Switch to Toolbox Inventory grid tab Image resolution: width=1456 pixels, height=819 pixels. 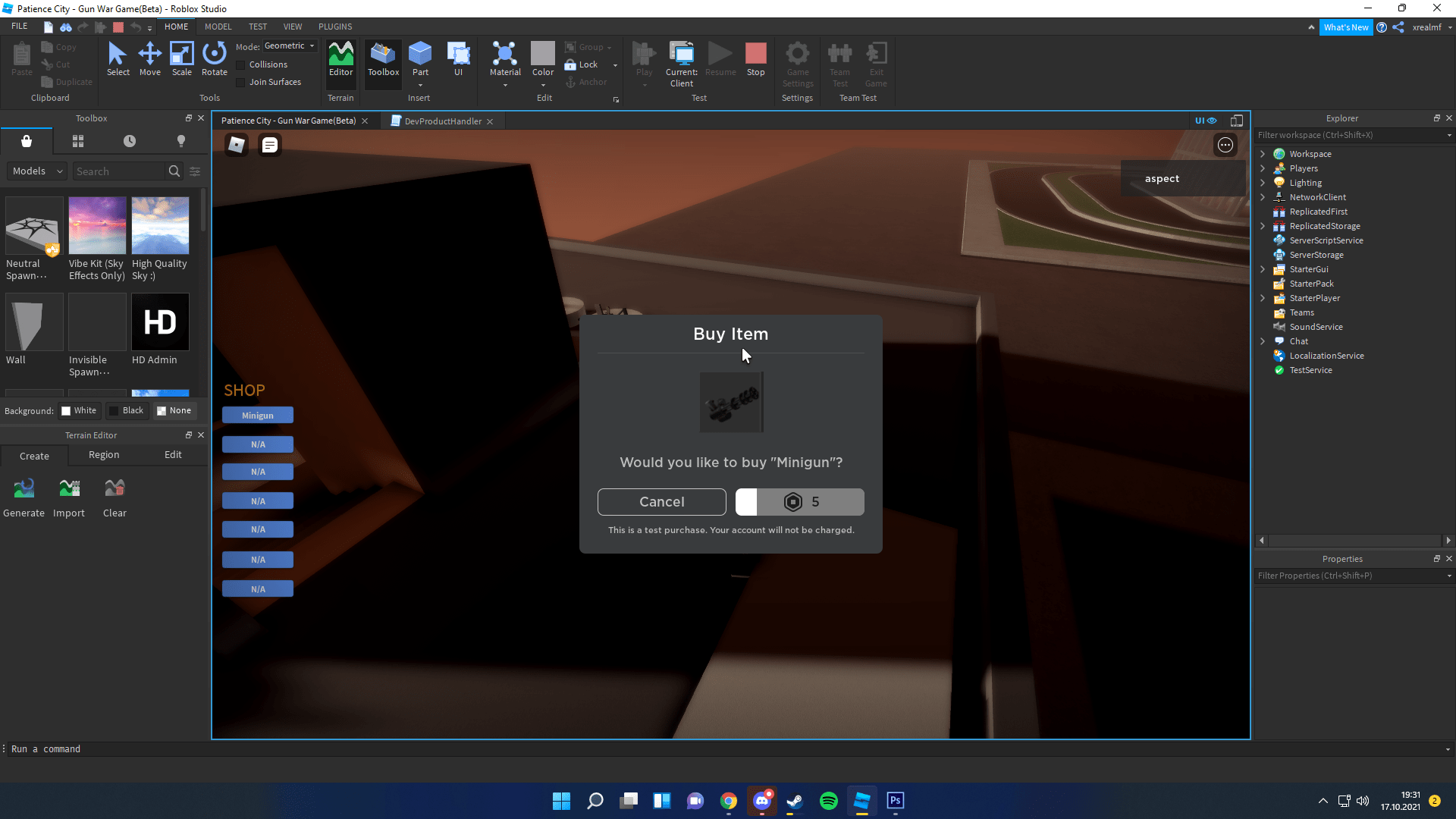pos(78,141)
